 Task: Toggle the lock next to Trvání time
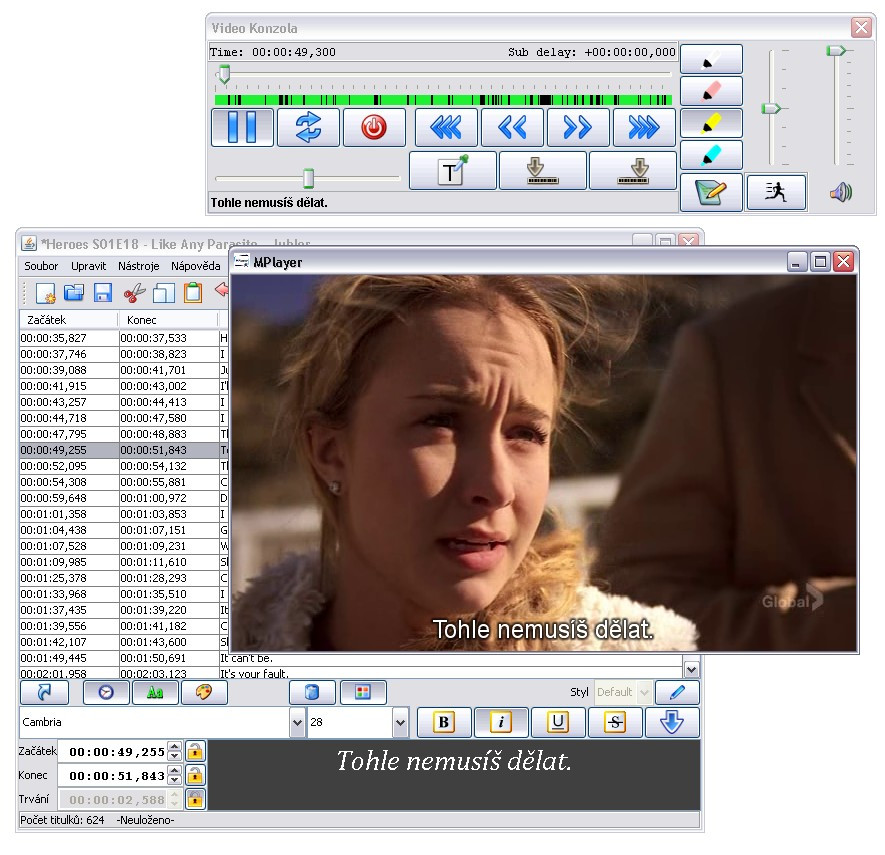[195, 799]
